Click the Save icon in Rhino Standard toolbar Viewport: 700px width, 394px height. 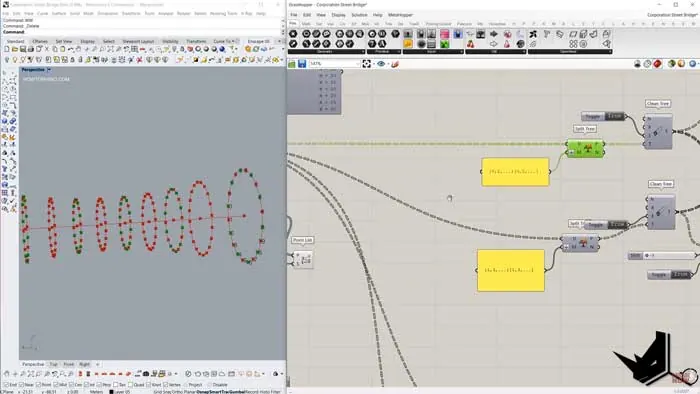click(22, 49)
